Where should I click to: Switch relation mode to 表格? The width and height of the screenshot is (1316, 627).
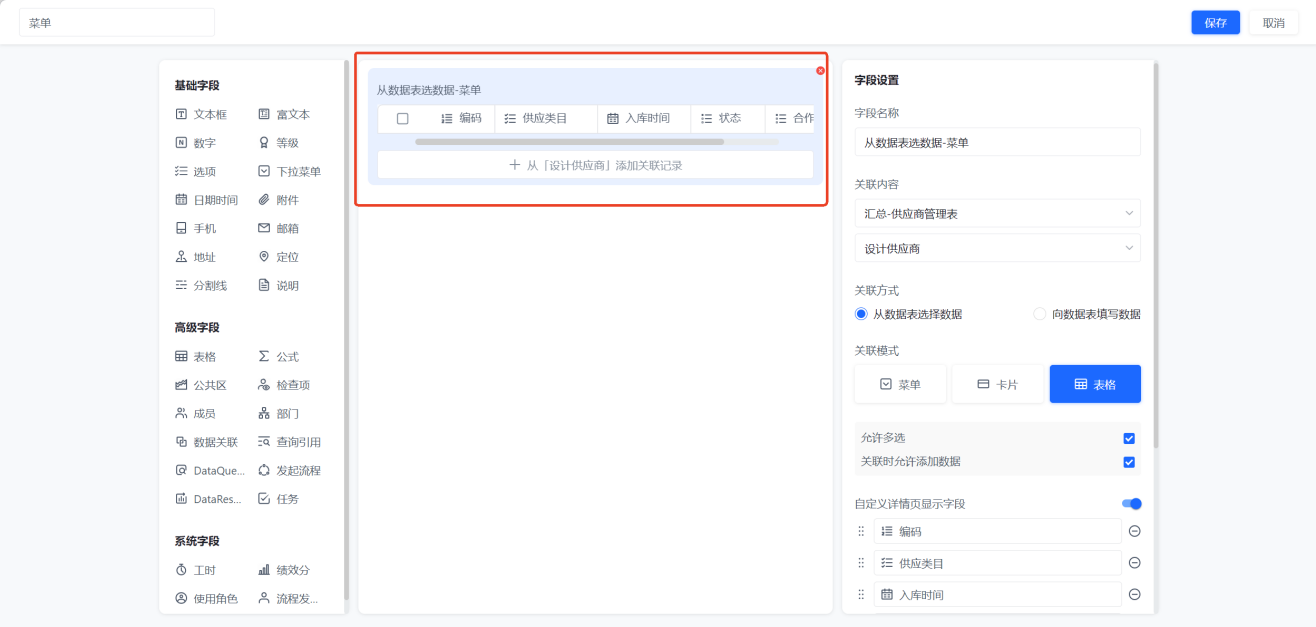1095,384
